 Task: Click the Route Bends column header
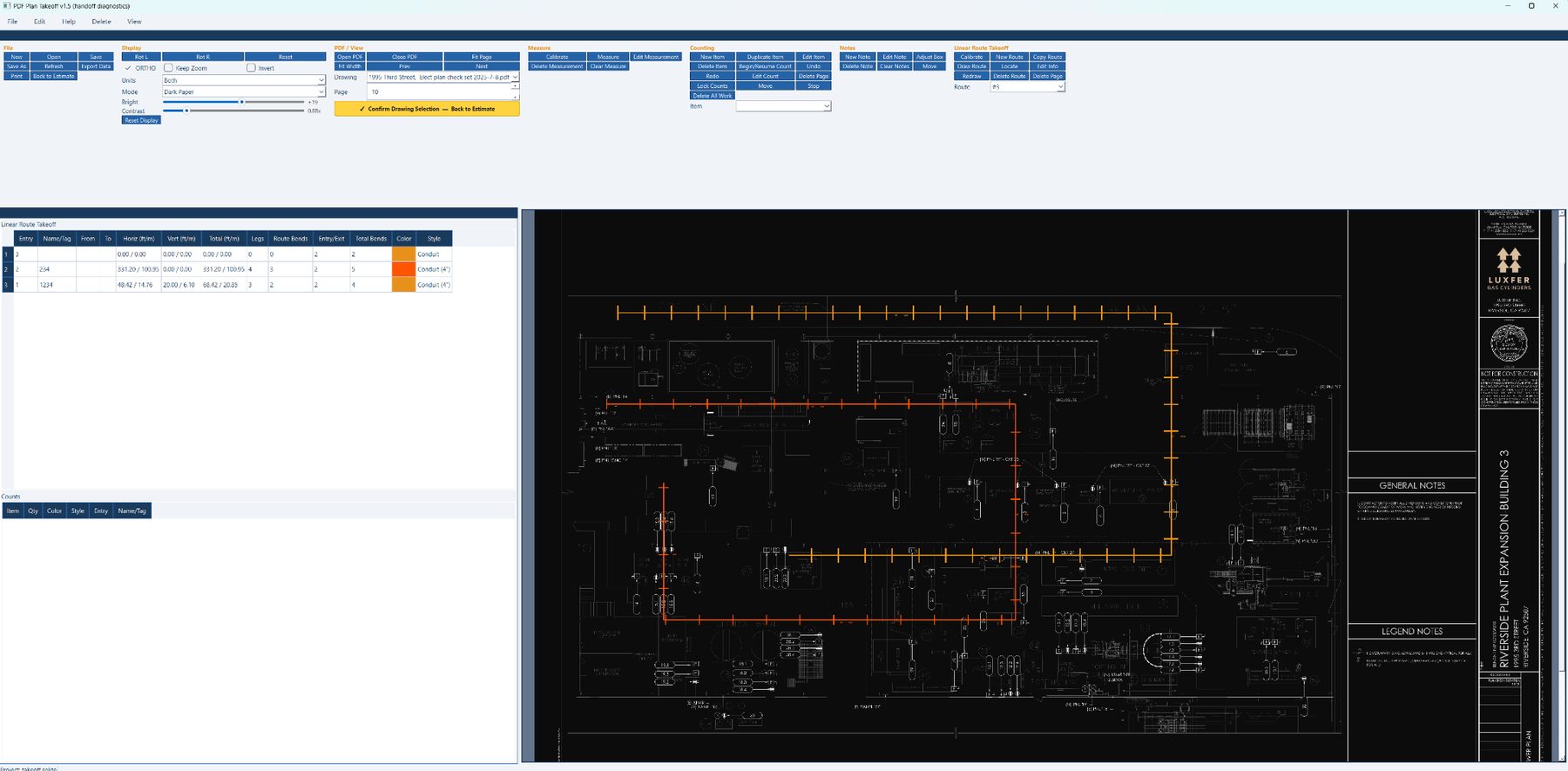click(290, 239)
